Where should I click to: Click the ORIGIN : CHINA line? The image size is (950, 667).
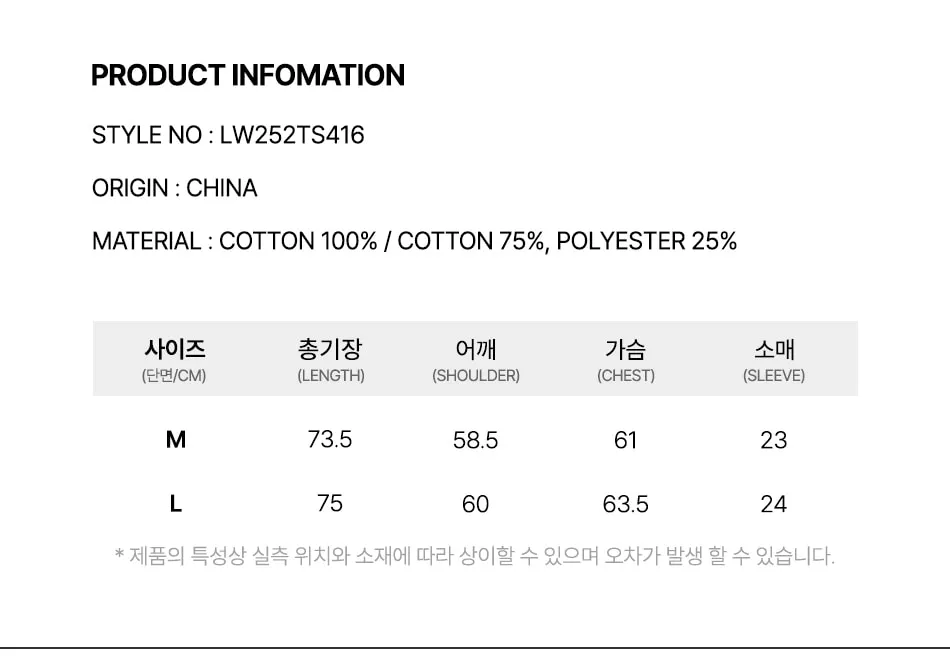[175, 188]
